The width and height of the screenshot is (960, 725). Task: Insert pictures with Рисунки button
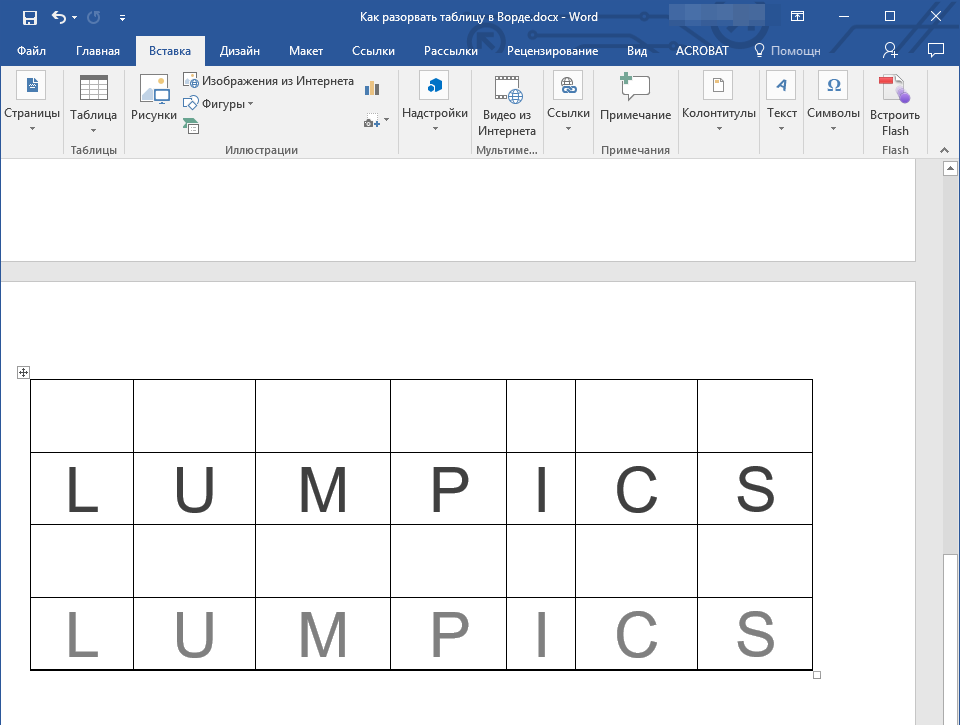(x=154, y=99)
